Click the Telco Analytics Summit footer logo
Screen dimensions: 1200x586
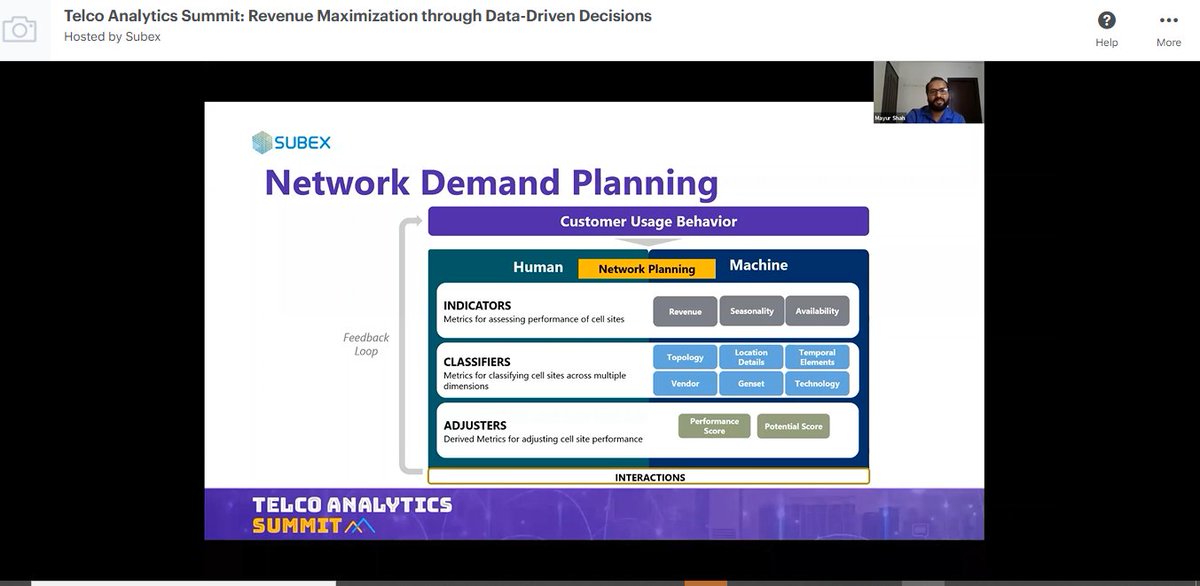coord(352,514)
